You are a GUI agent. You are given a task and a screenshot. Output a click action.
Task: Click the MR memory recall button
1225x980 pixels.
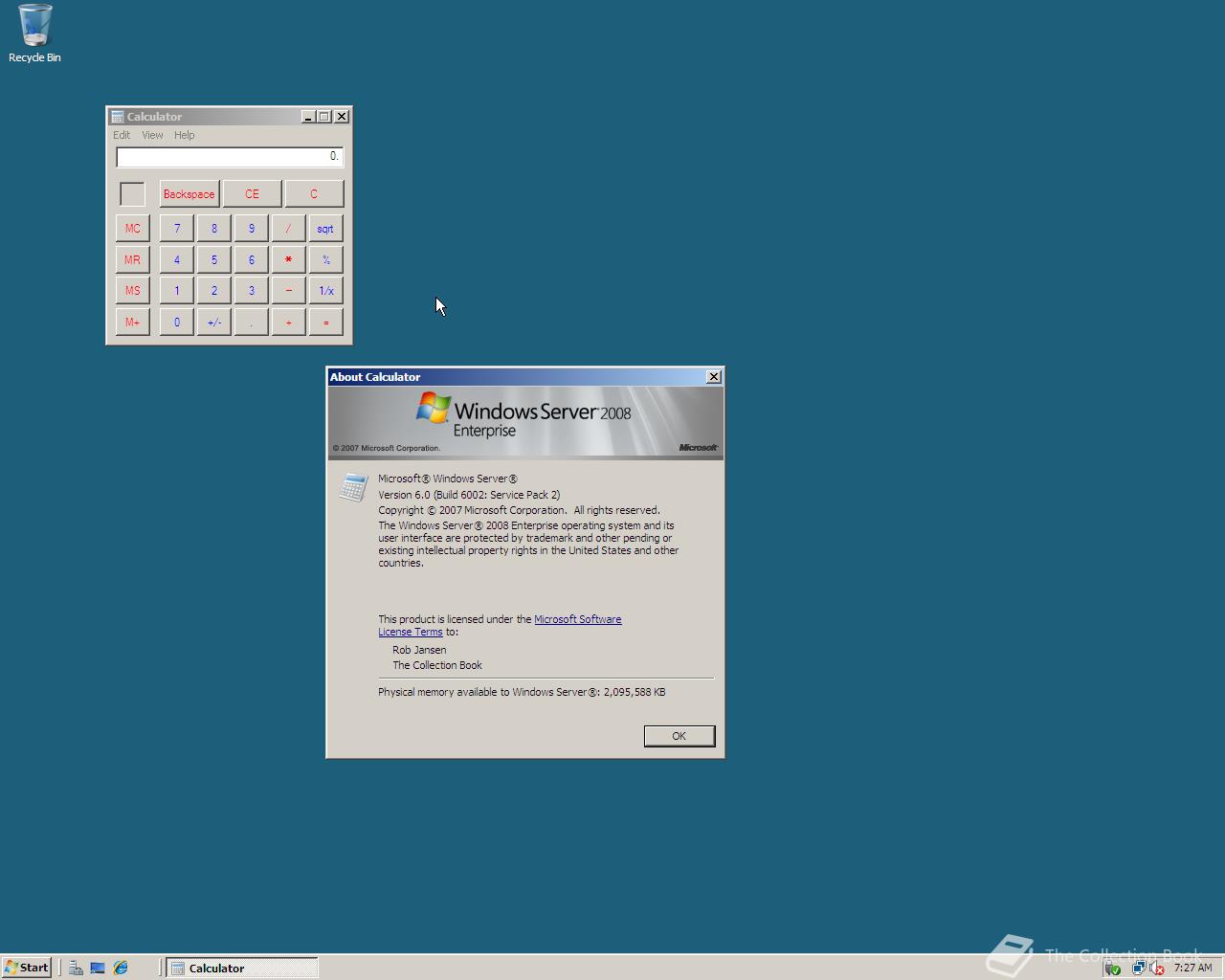133,260
